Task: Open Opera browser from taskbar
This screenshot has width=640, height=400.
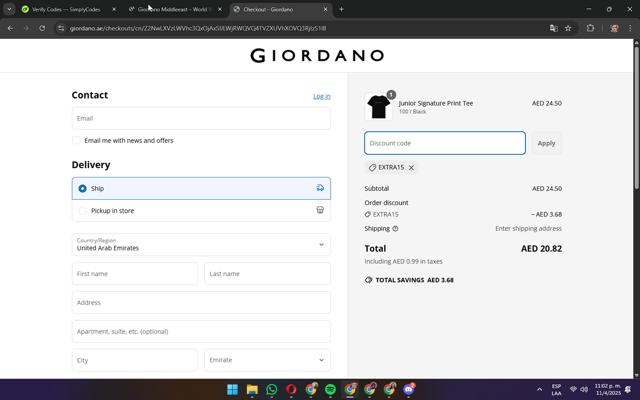Action: coord(291,389)
